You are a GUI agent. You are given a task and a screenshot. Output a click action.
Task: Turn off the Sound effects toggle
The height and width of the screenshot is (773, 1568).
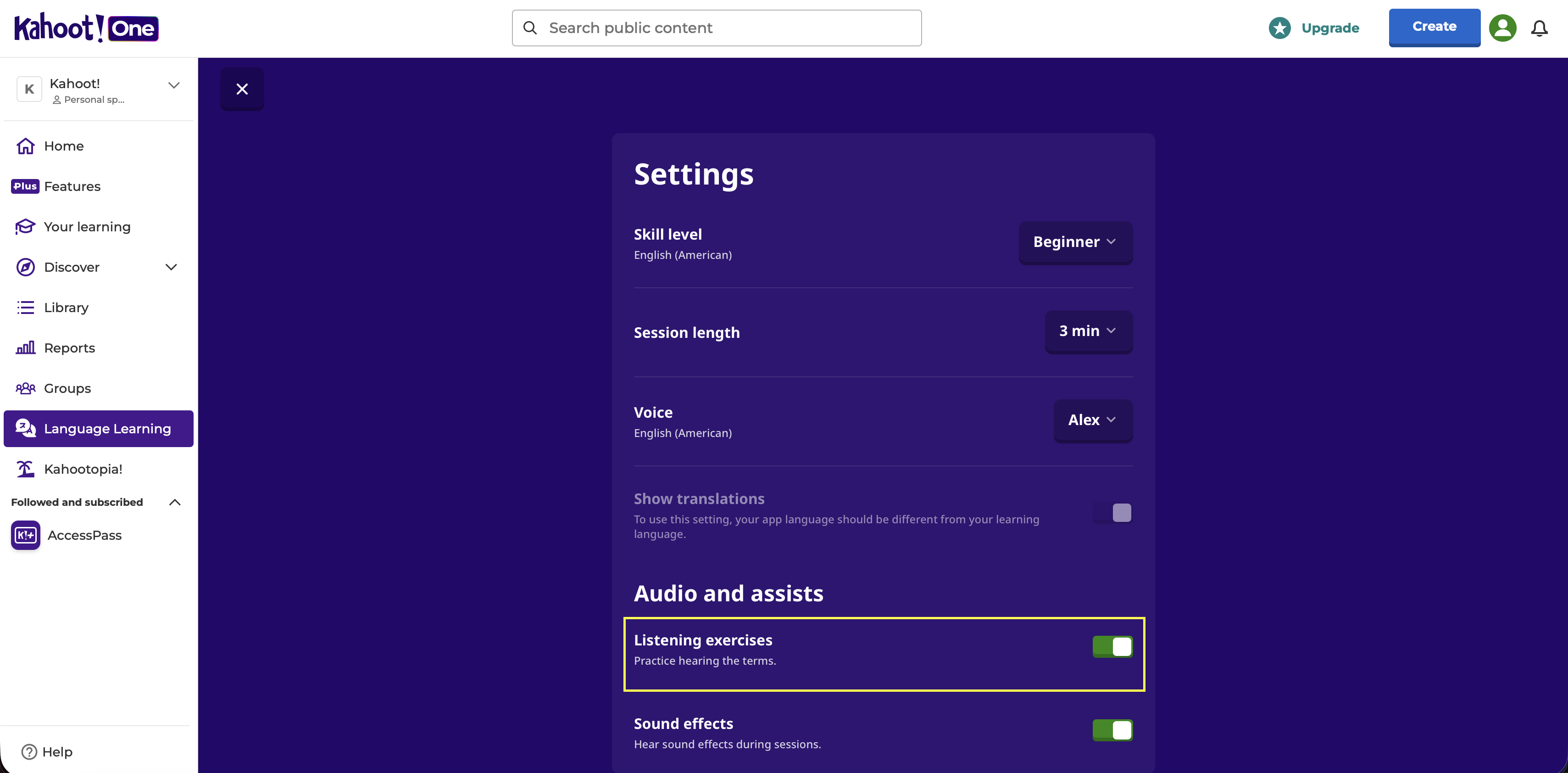tap(1112, 730)
